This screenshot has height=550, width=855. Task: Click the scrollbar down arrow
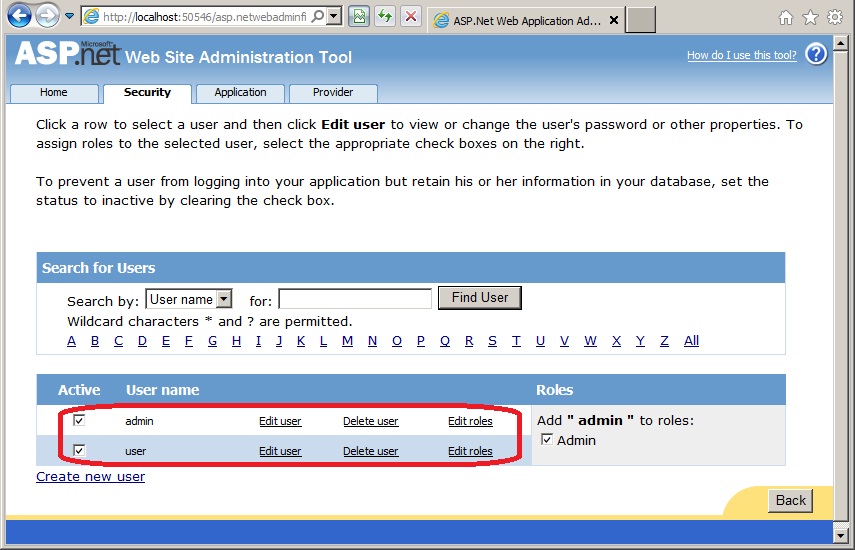(841, 536)
